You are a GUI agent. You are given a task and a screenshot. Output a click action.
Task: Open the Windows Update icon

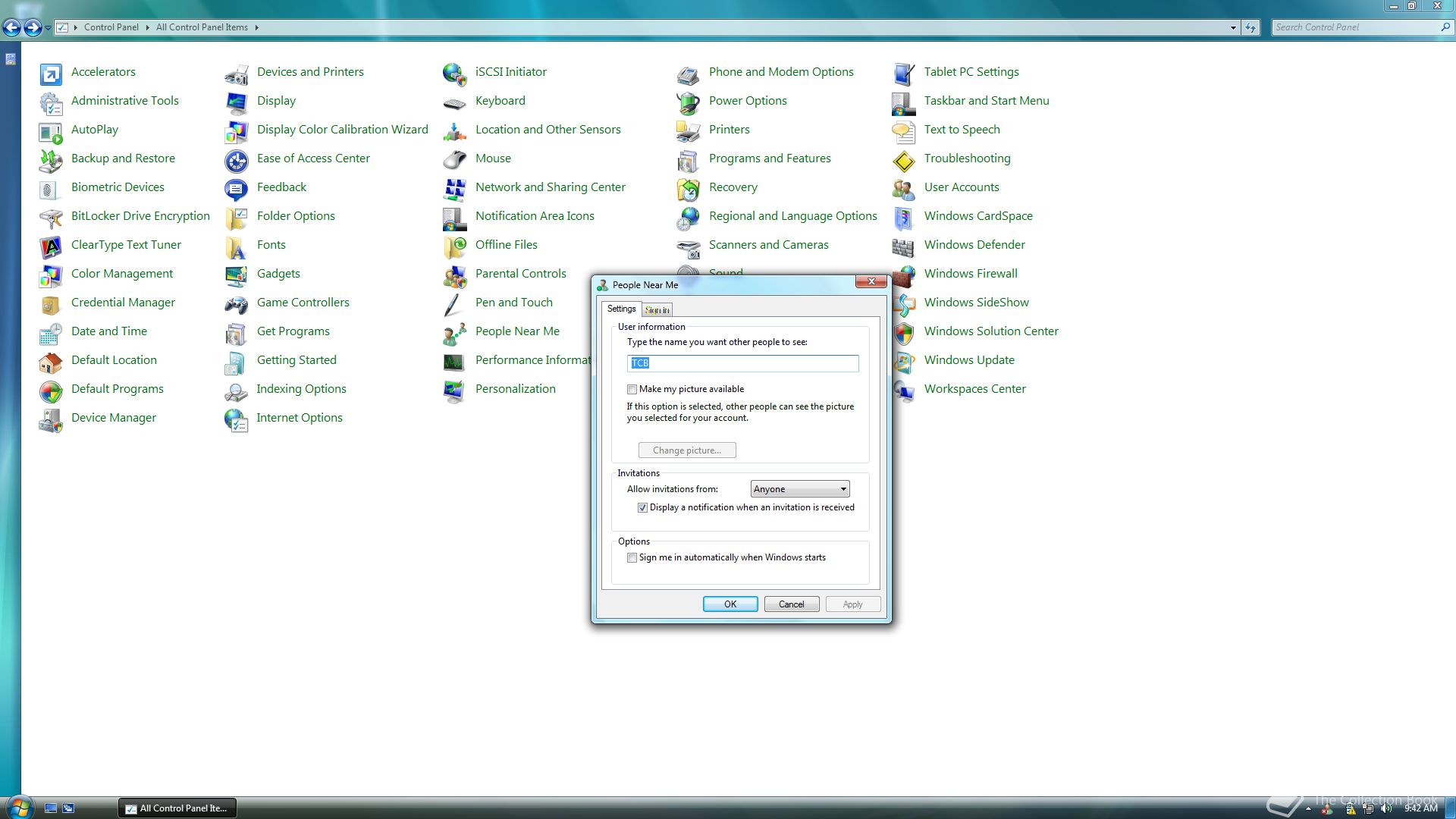coord(903,362)
